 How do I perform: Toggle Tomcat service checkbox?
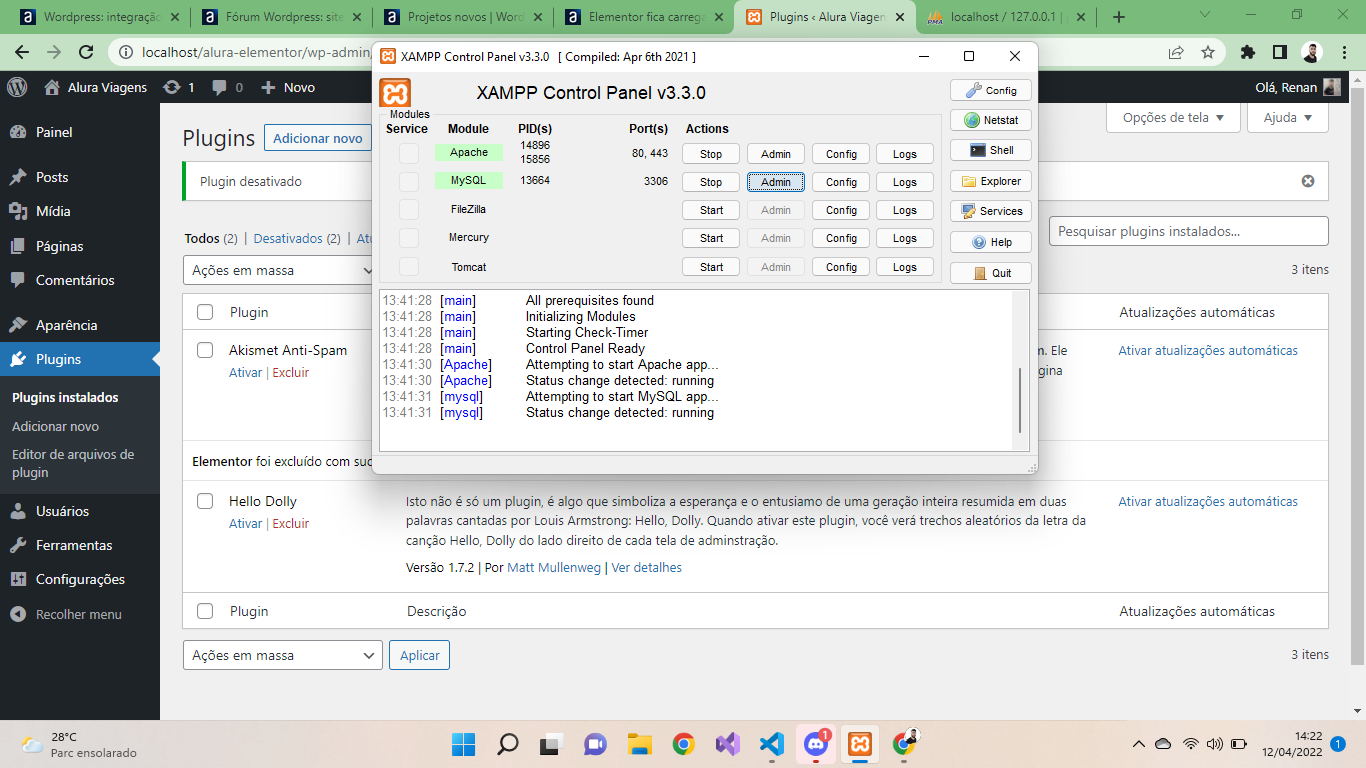point(409,267)
